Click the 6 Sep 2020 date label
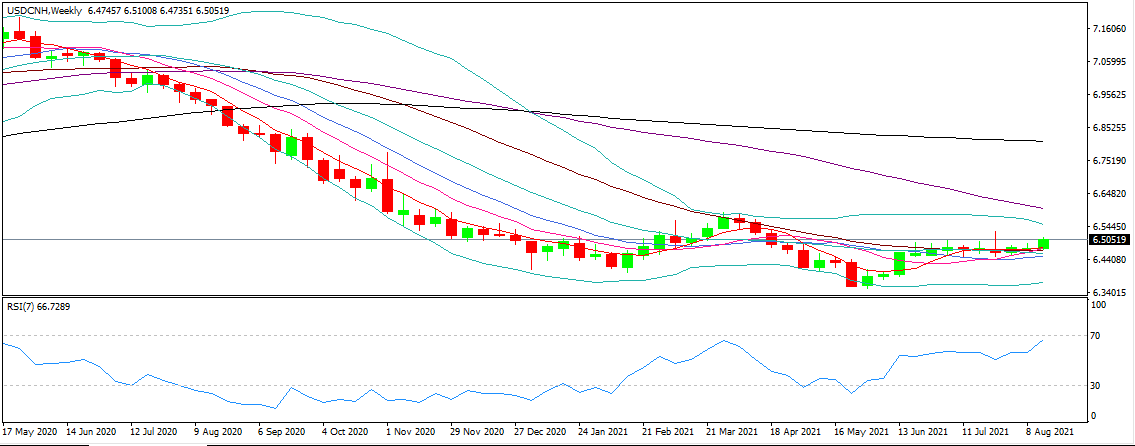Screen dimensions: 1135x446 point(282,431)
